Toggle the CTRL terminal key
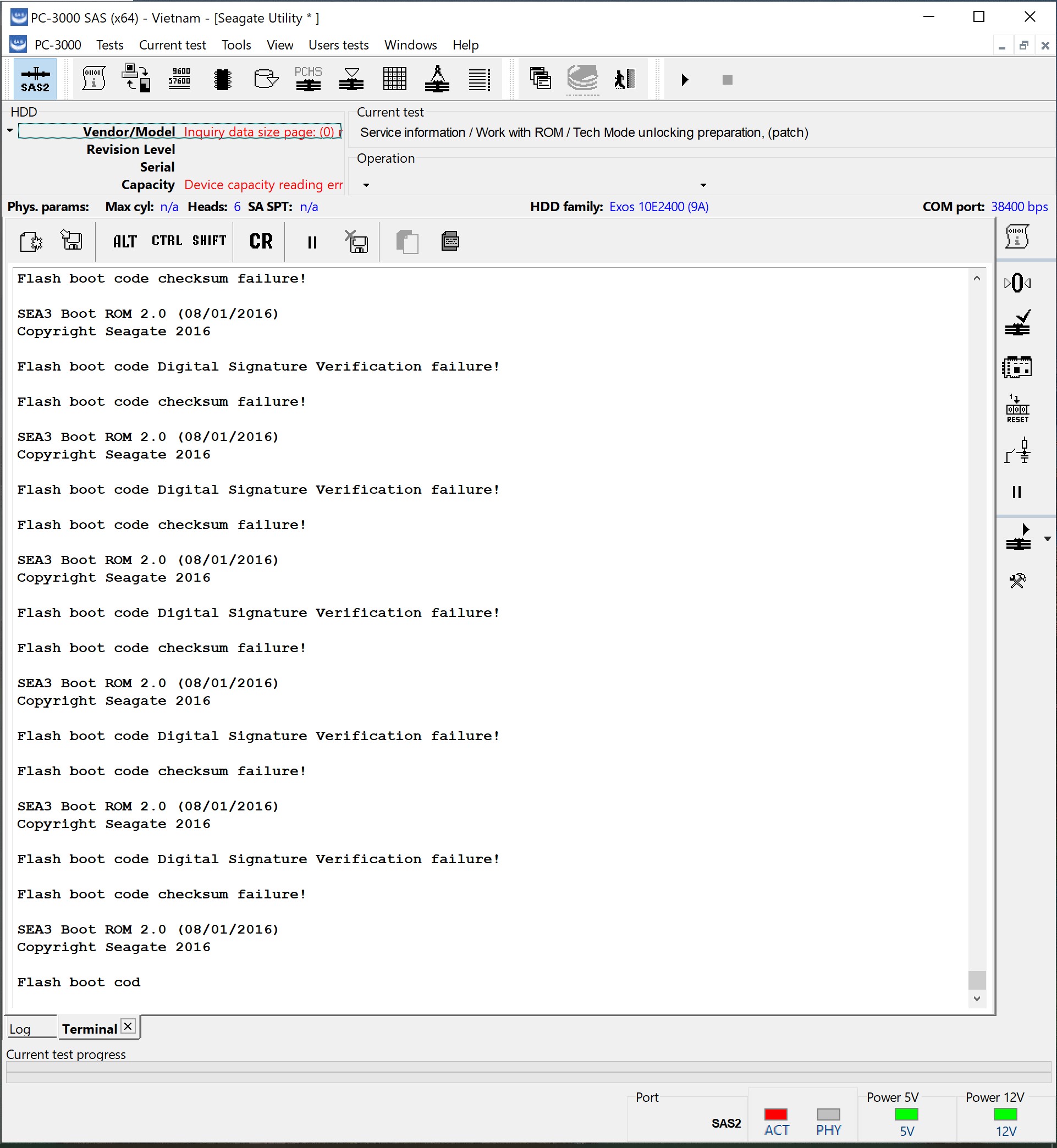1057x1148 pixels. 167,241
